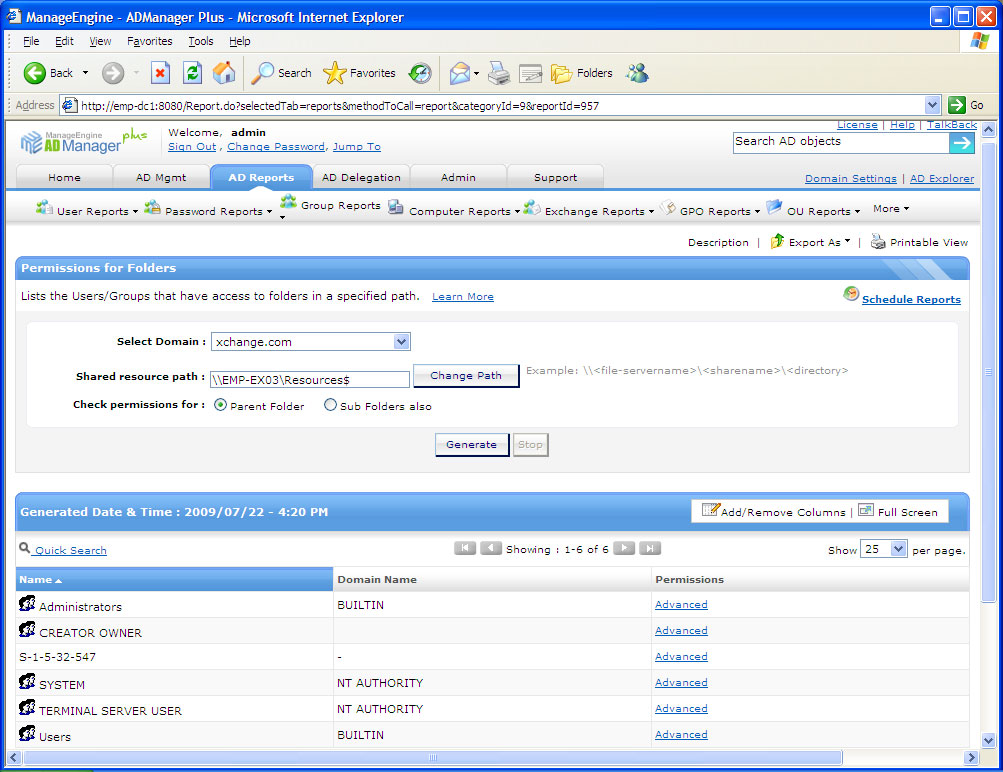Open the Support tab

coord(555,177)
